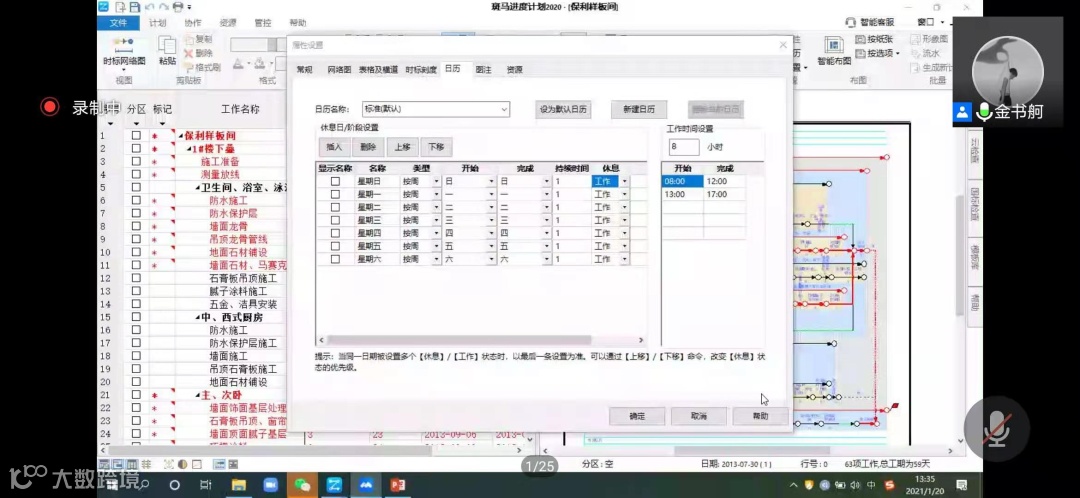Open WeChat from the taskbar
1080x498 pixels.
click(302, 485)
